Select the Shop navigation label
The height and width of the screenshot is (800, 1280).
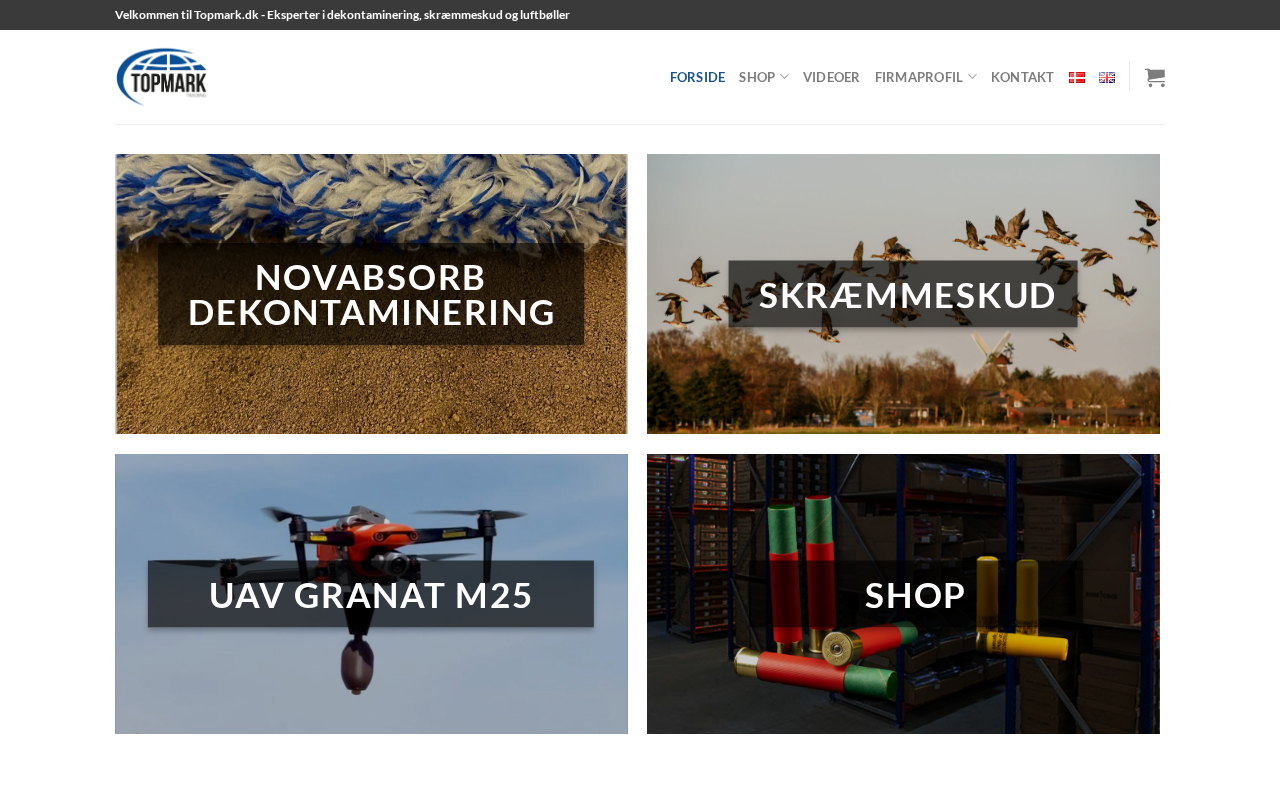(757, 77)
